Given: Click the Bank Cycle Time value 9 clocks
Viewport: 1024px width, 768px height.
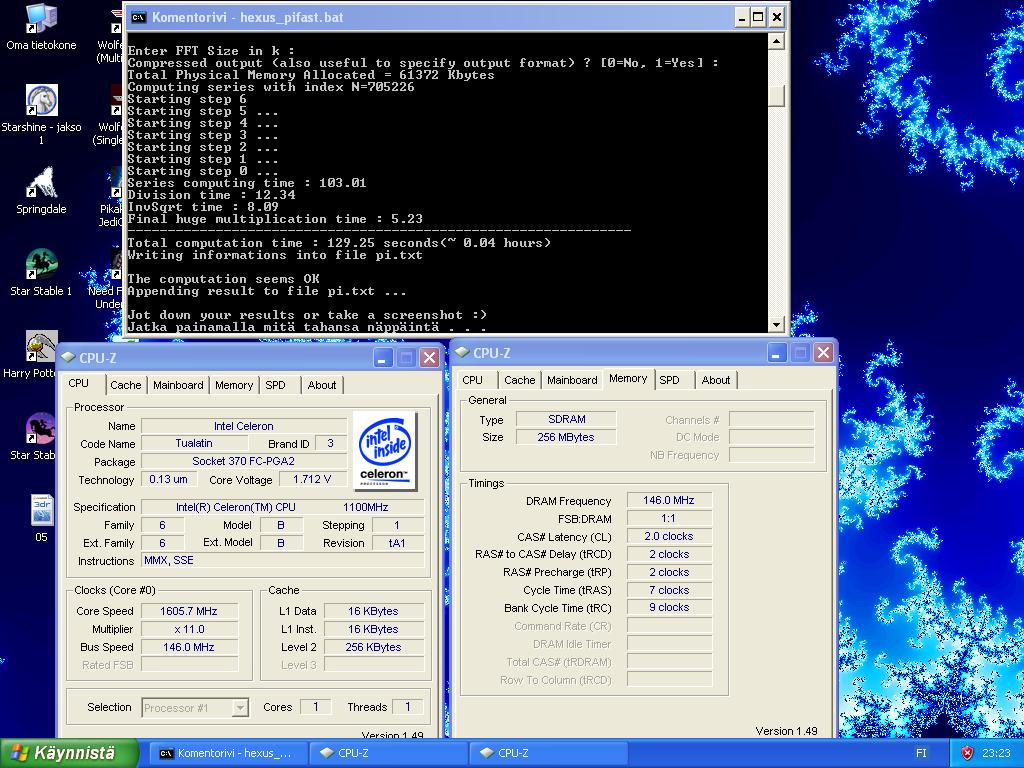Looking at the screenshot, I should pos(669,607).
